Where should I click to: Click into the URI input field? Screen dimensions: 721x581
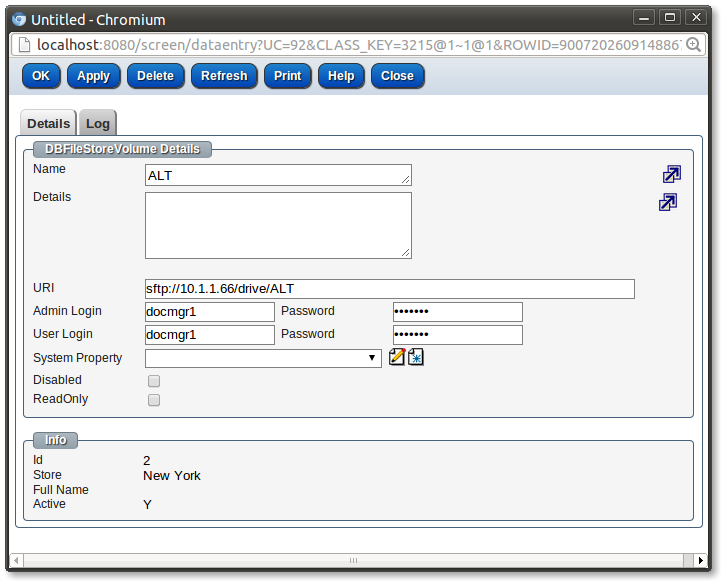click(389, 289)
